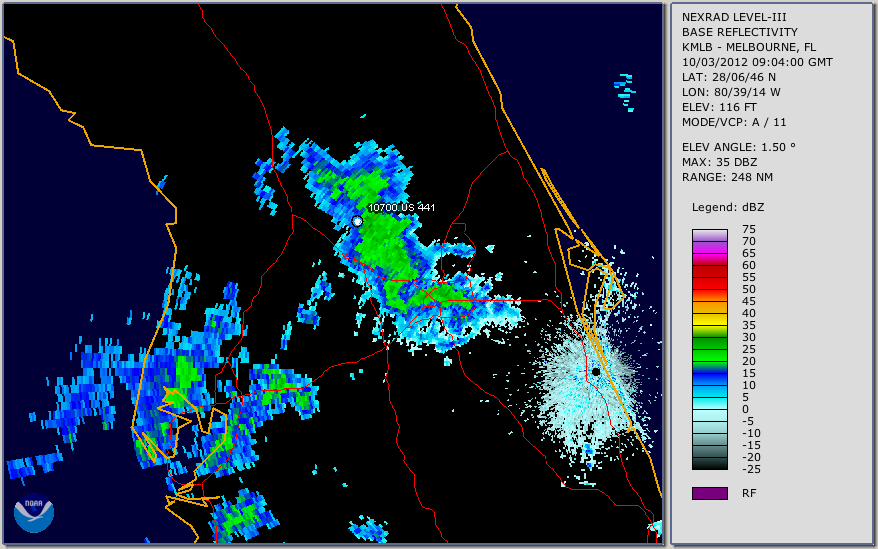Click the 'LON: 80/39/14 W' text
Screen dimensions: 878x549
[731, 92]
